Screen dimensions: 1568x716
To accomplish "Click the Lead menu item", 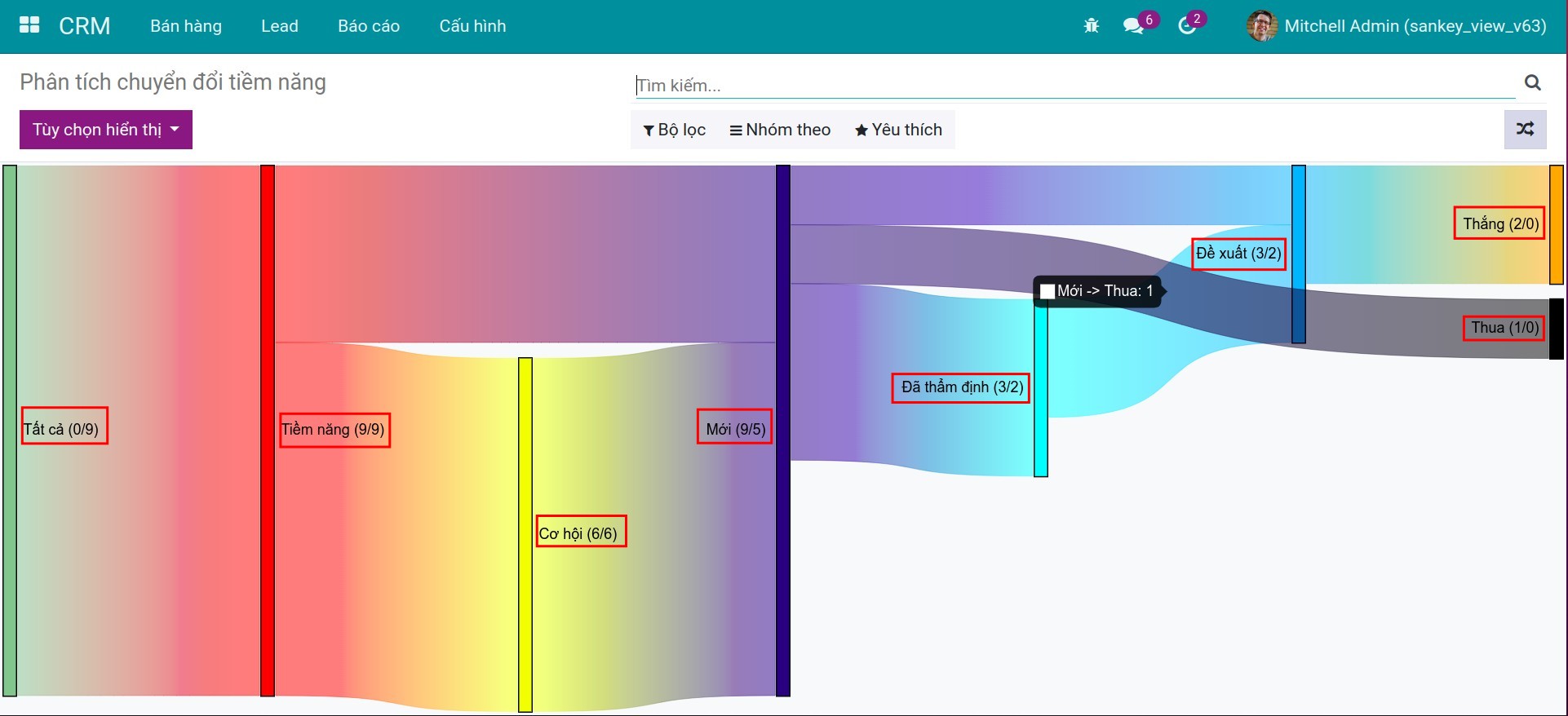I will pyautogui.click(x=280, y=26).
